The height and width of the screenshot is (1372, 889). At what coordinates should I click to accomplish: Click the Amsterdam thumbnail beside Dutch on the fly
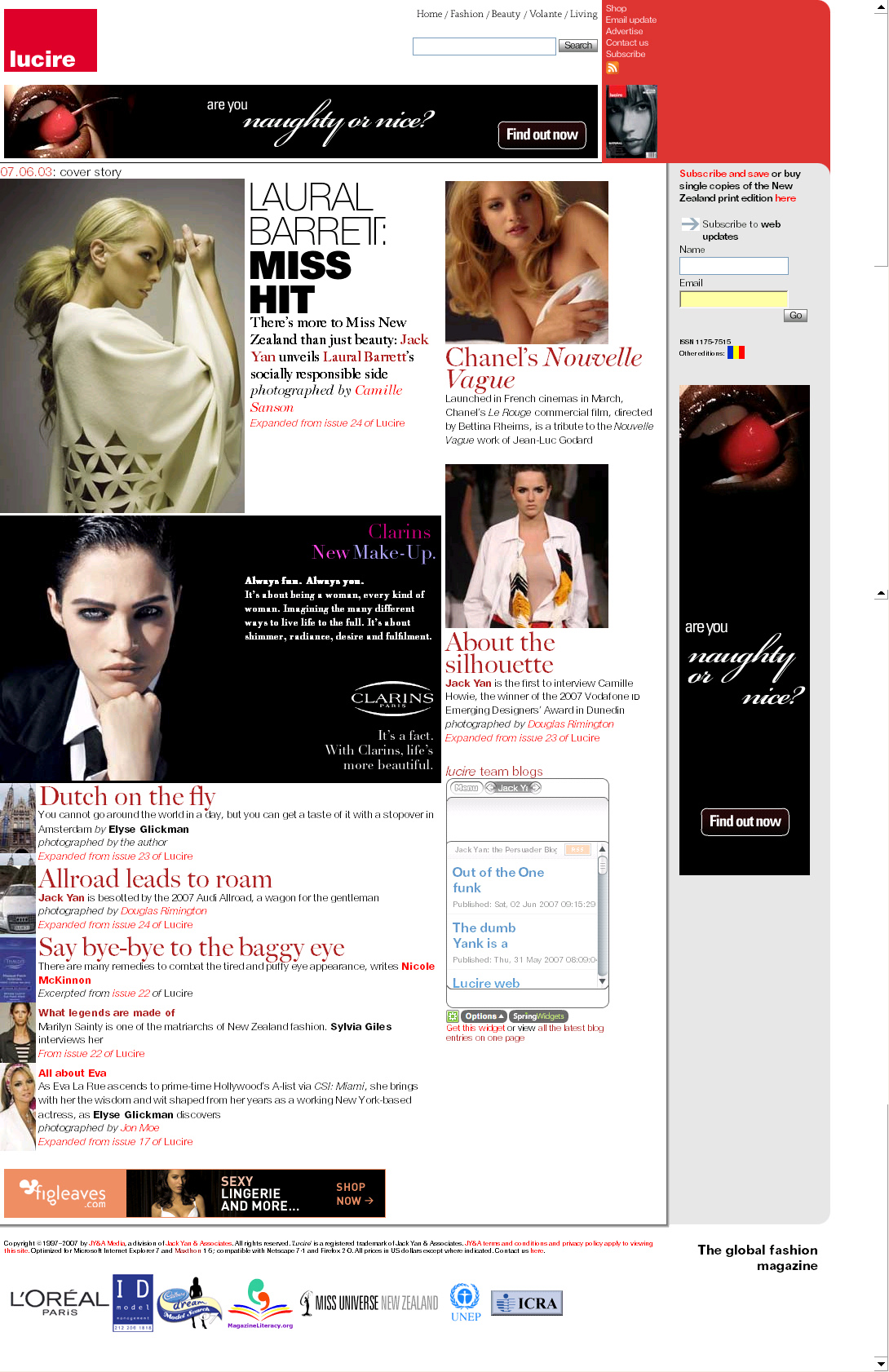click(x=17, y=818)
